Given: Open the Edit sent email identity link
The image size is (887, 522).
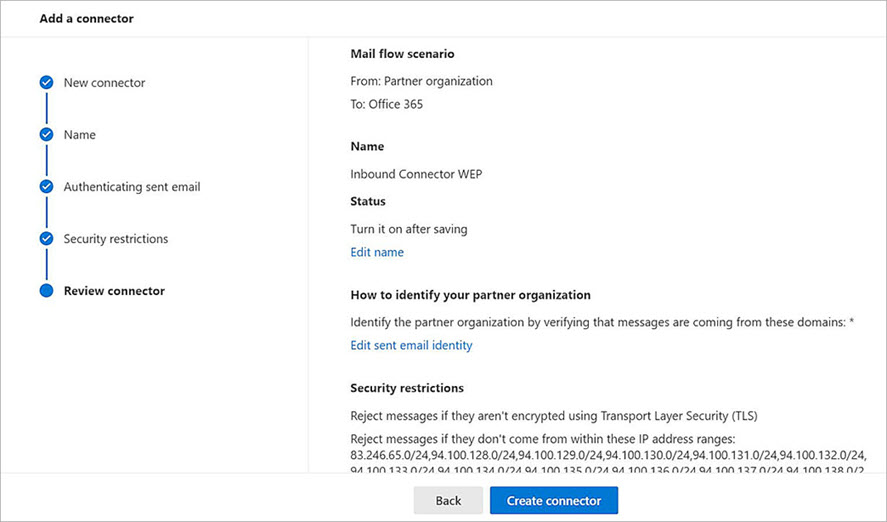Looking at the screenshot, I should pos(411,345).
